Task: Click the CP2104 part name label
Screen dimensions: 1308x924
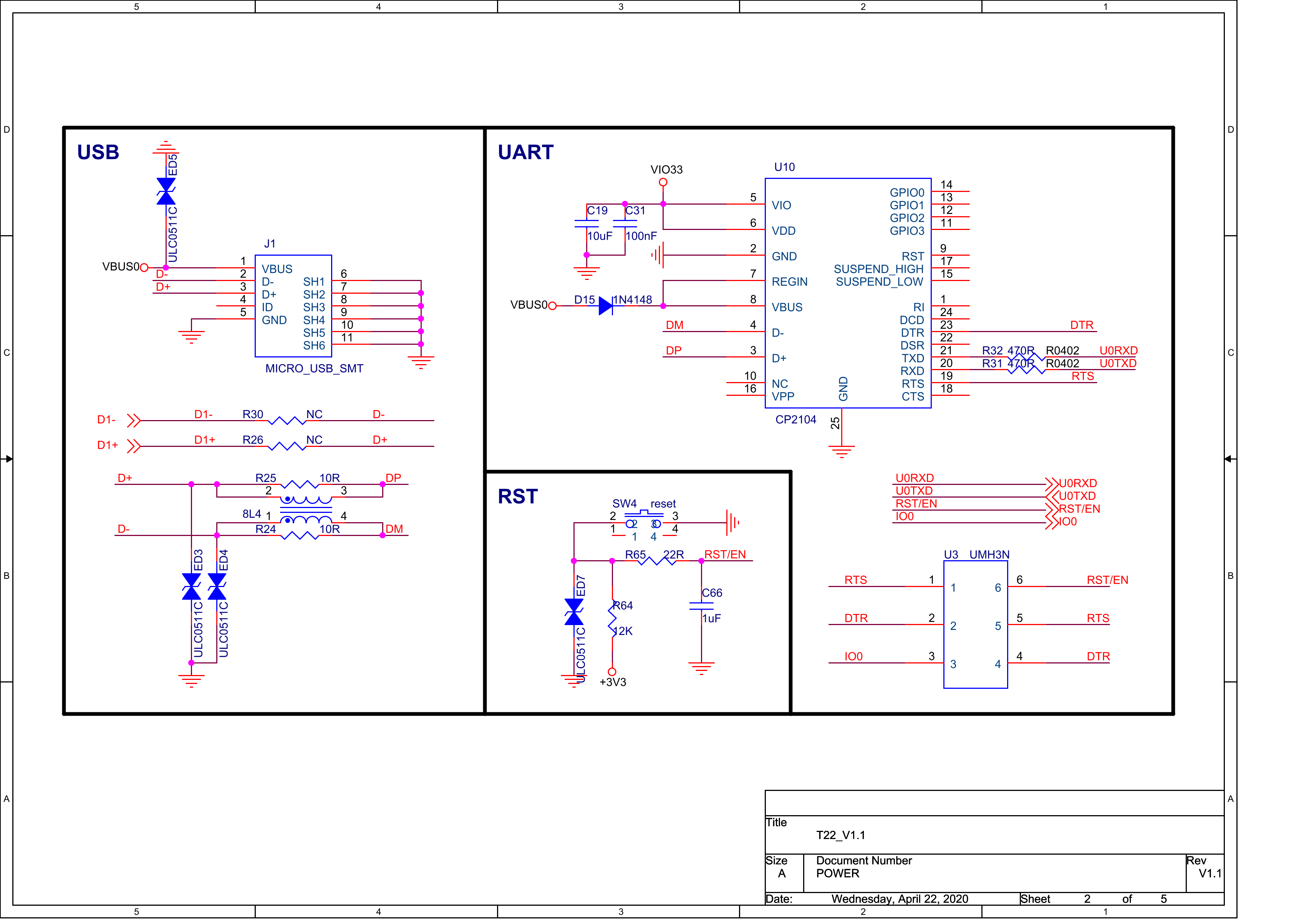Action: [795, 420]
